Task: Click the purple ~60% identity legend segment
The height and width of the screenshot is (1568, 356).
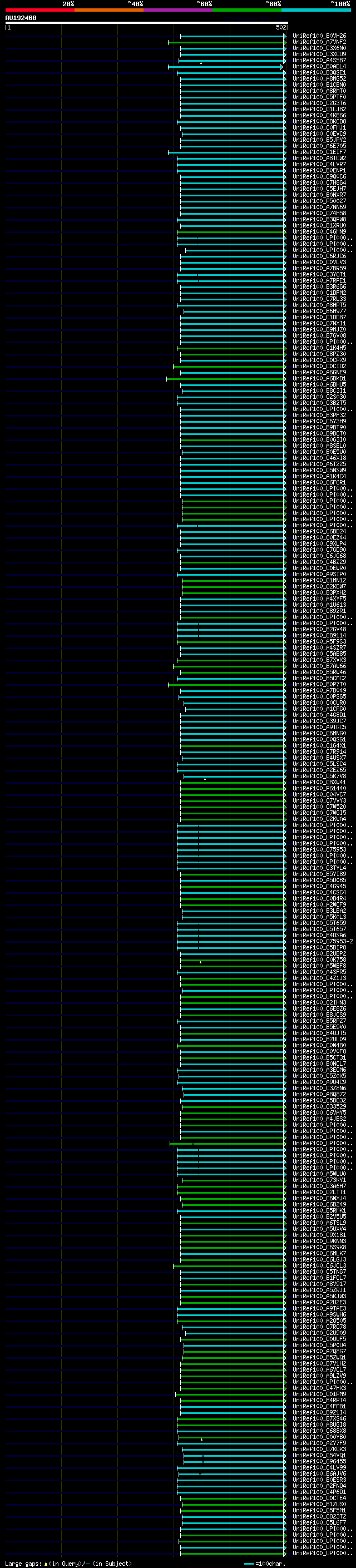Action: (177, 10)
